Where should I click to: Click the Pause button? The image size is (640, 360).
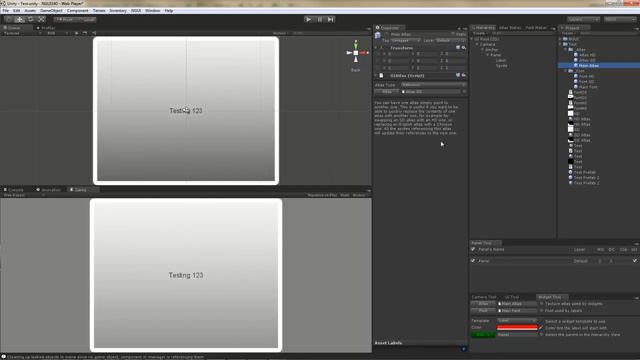[320, 19]
